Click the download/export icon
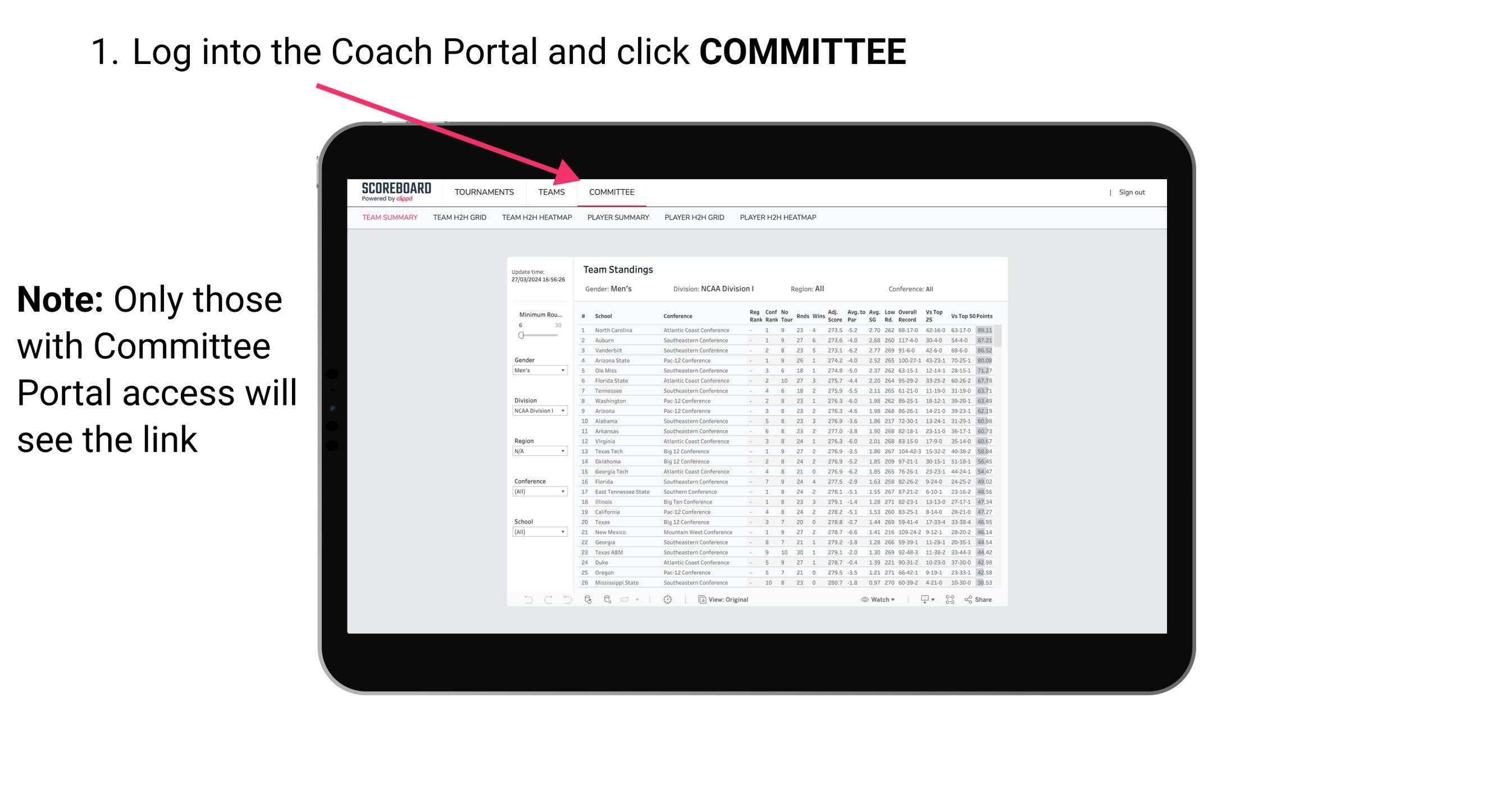The height and width of the screenshot is (812, 1509). pos(922,600)
